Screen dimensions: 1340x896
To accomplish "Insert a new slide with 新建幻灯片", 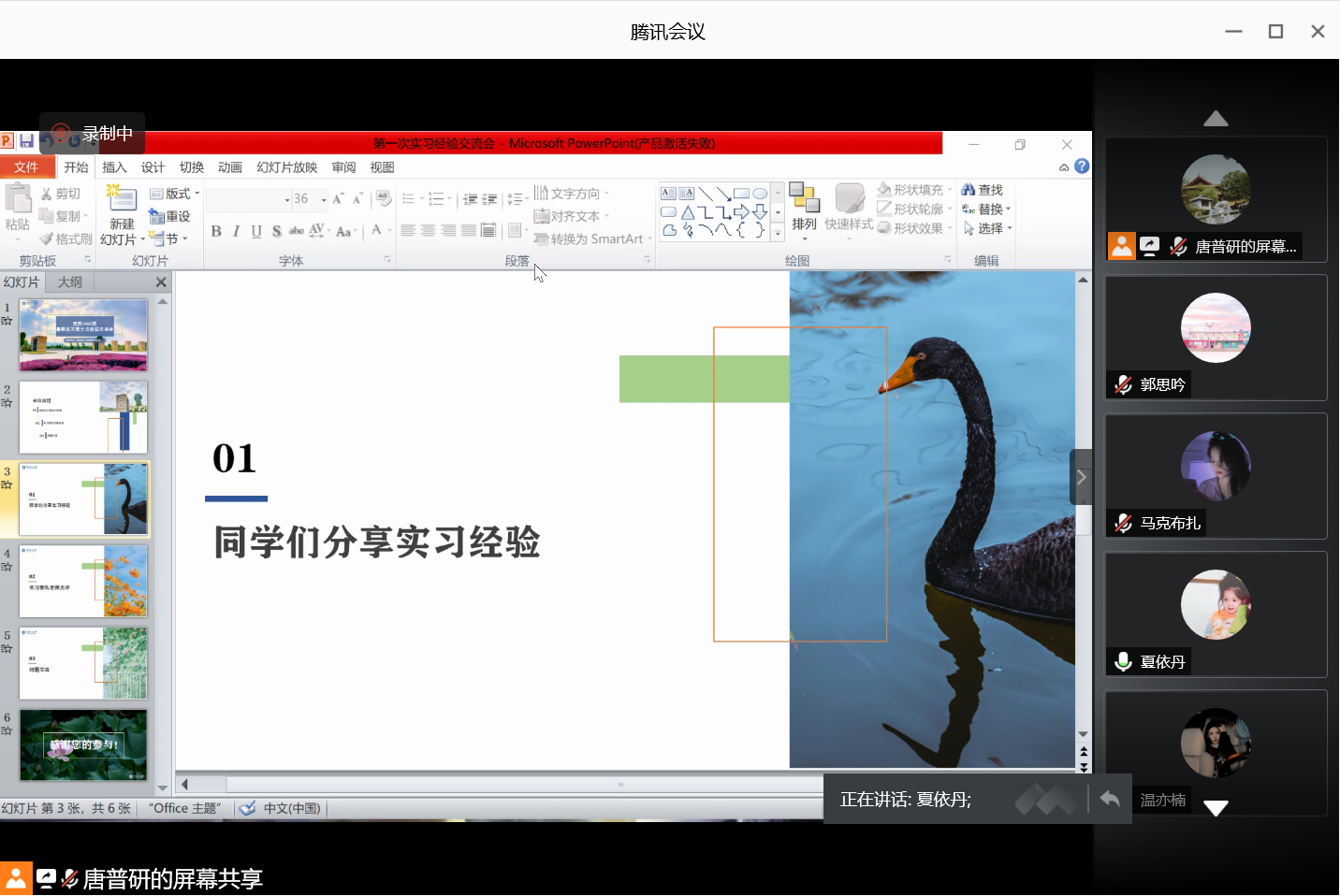I will [x=120, y=215].
